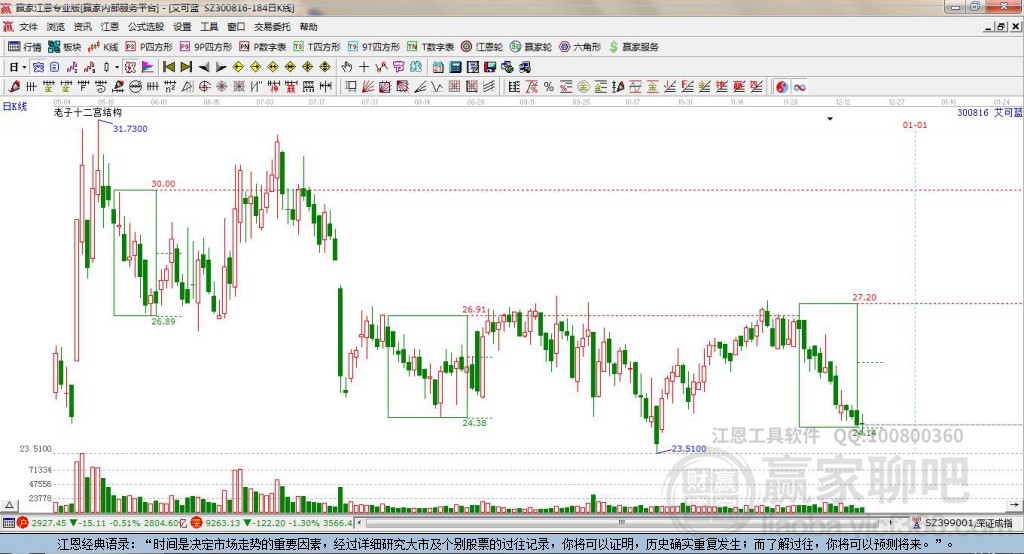Collapse the volume panel up arrow
The image size is (1024, 554).
9,505
